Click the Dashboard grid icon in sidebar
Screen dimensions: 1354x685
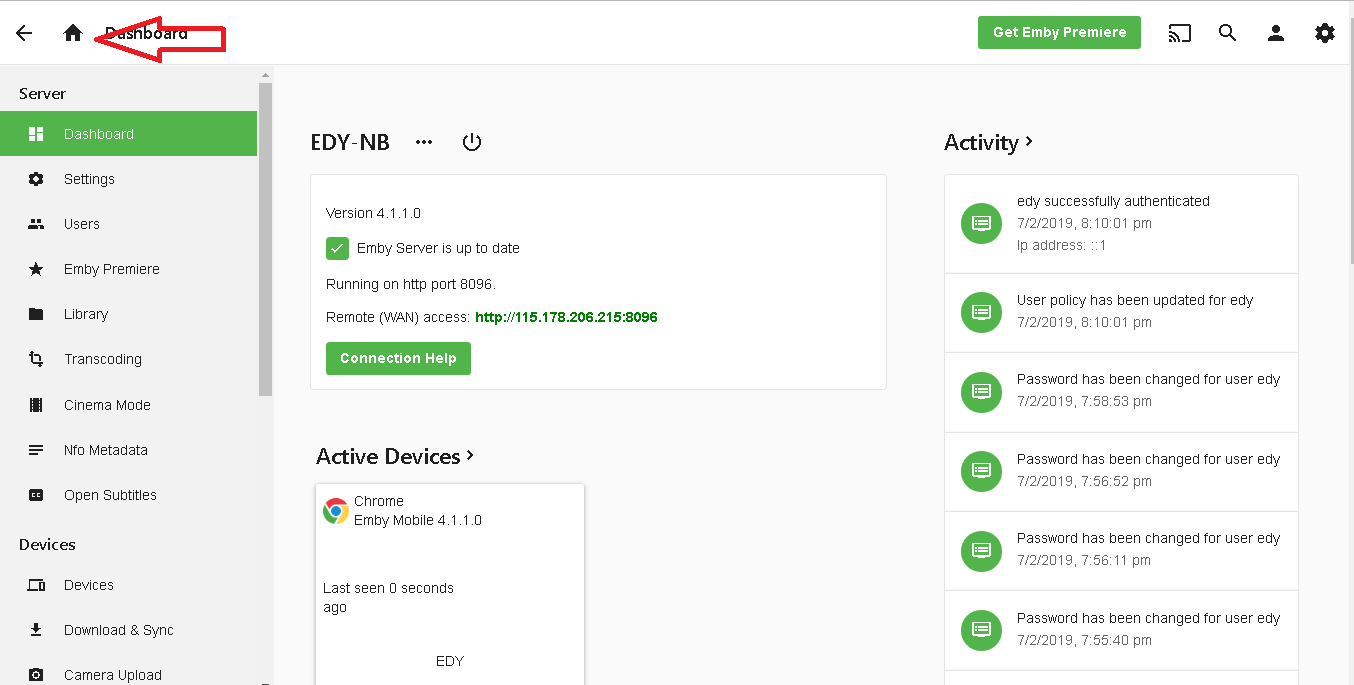click(x=36, y=134)
